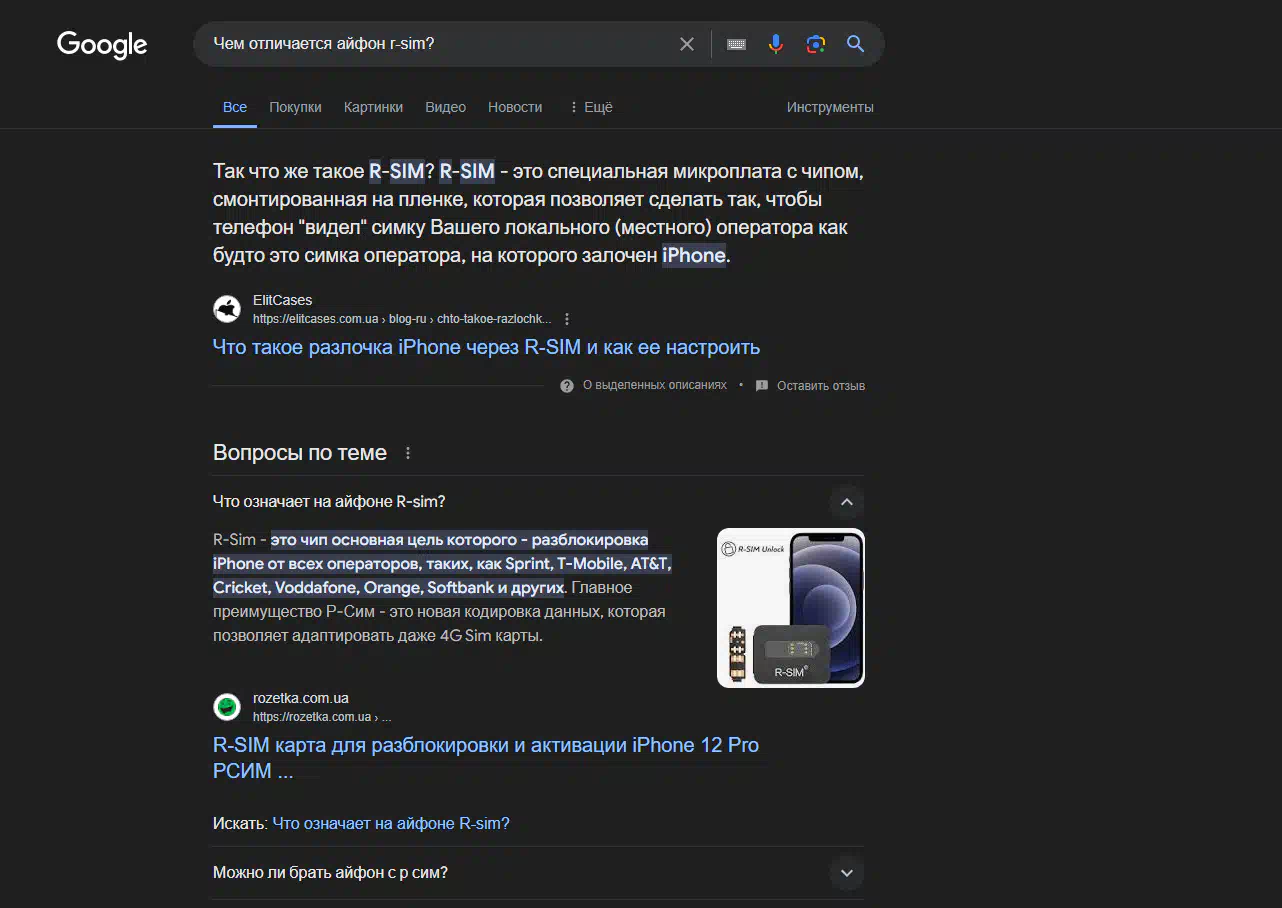Click the https://rozetka.com.ua breadcrumb URL
The height and width of the screenshot is (908, 1282).
click(322, 717)
